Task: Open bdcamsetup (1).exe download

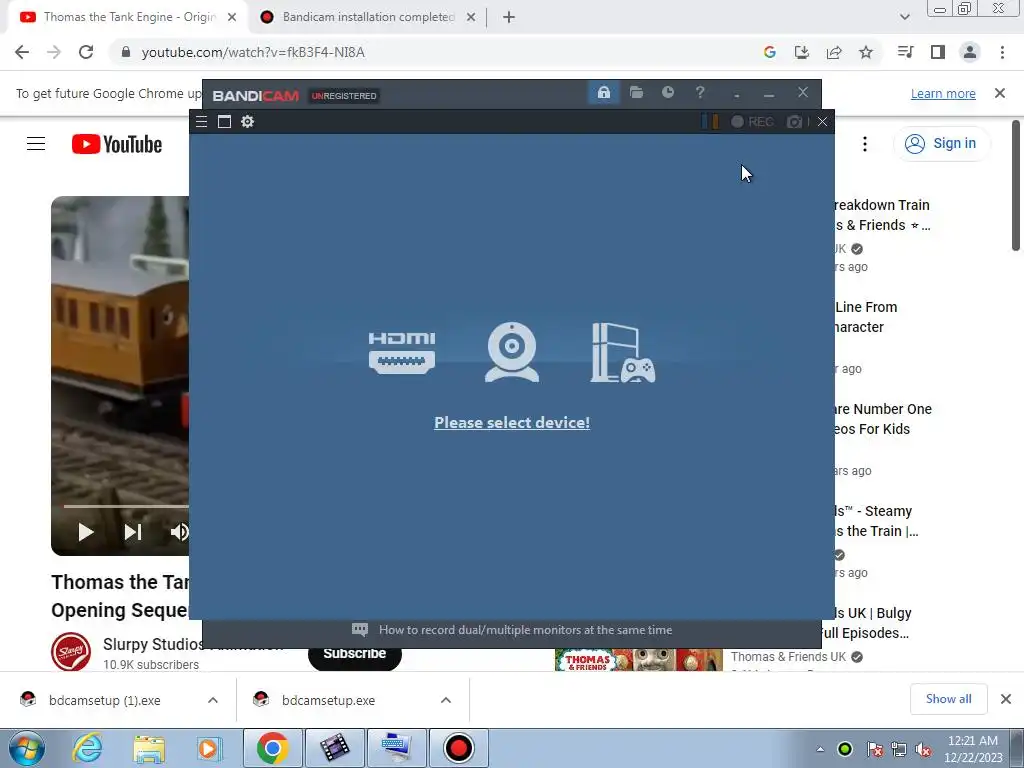Action: click(104, 701)
